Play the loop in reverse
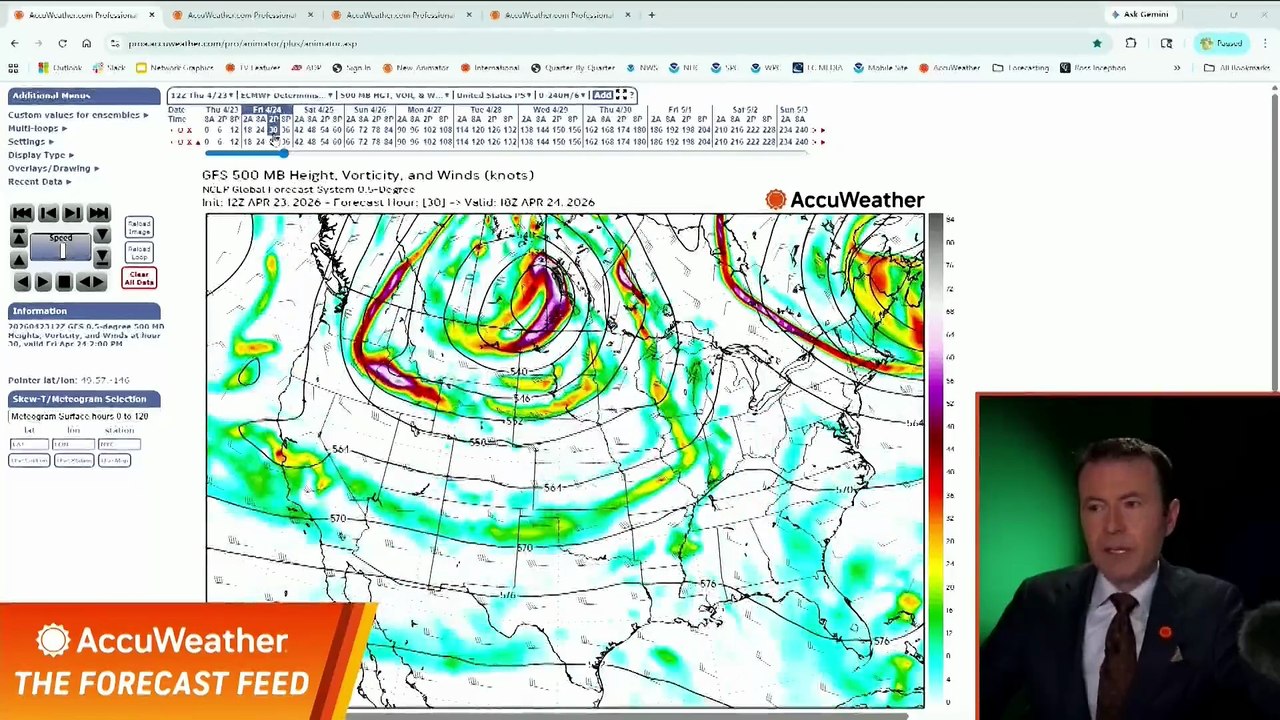This screenshot has height=720, width=1280. (22, 282)
